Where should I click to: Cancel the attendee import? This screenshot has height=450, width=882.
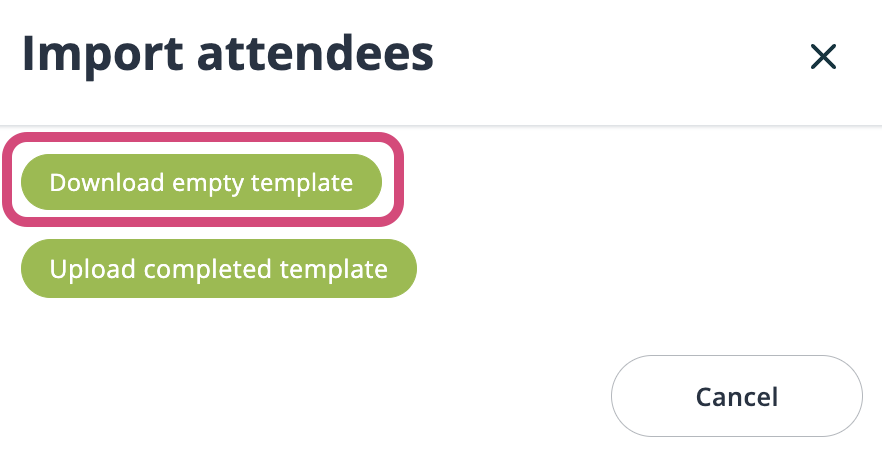pyautogui.click(x=736, y=396)
